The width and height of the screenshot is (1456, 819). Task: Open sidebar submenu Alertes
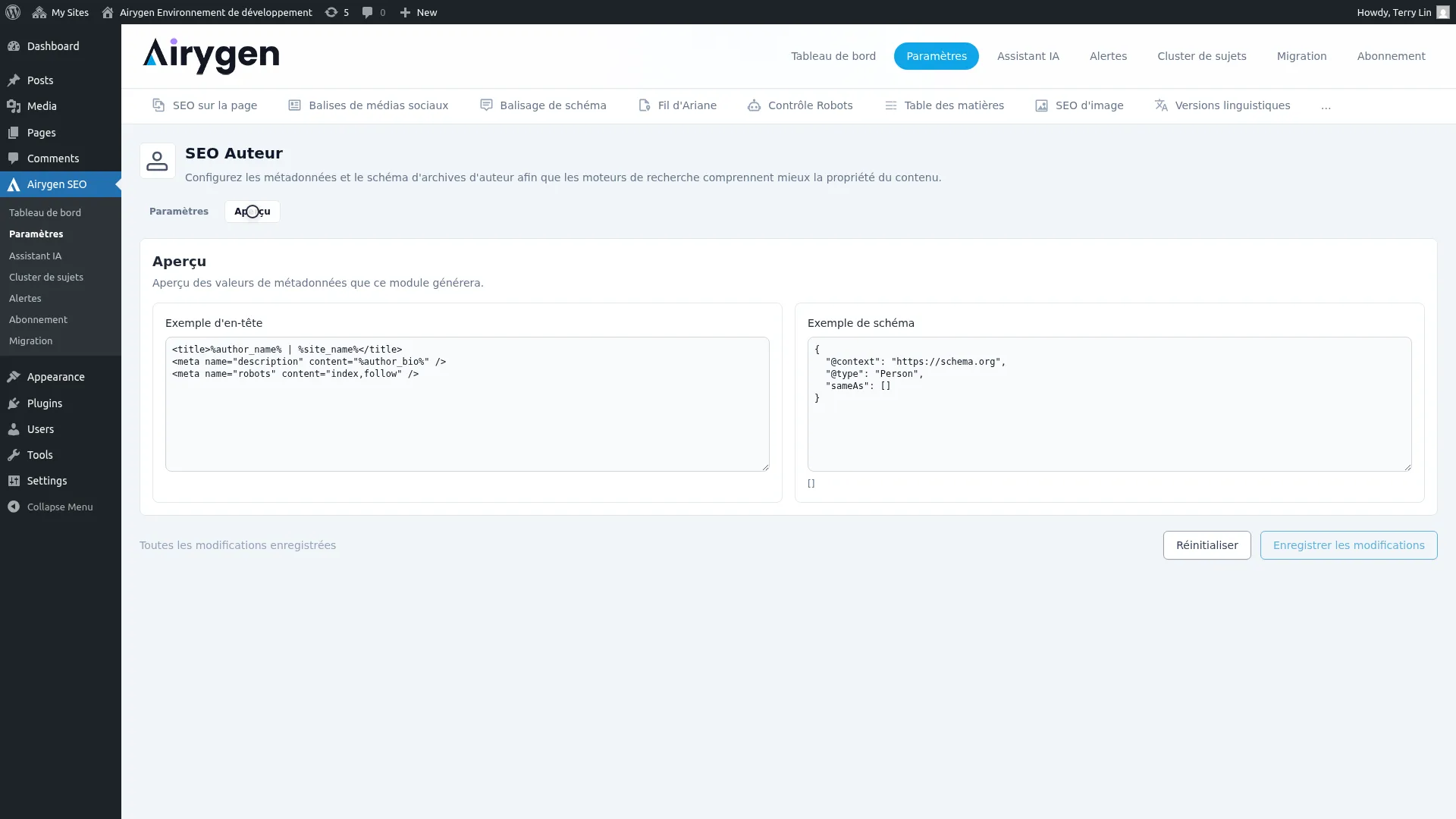point(25,299)
